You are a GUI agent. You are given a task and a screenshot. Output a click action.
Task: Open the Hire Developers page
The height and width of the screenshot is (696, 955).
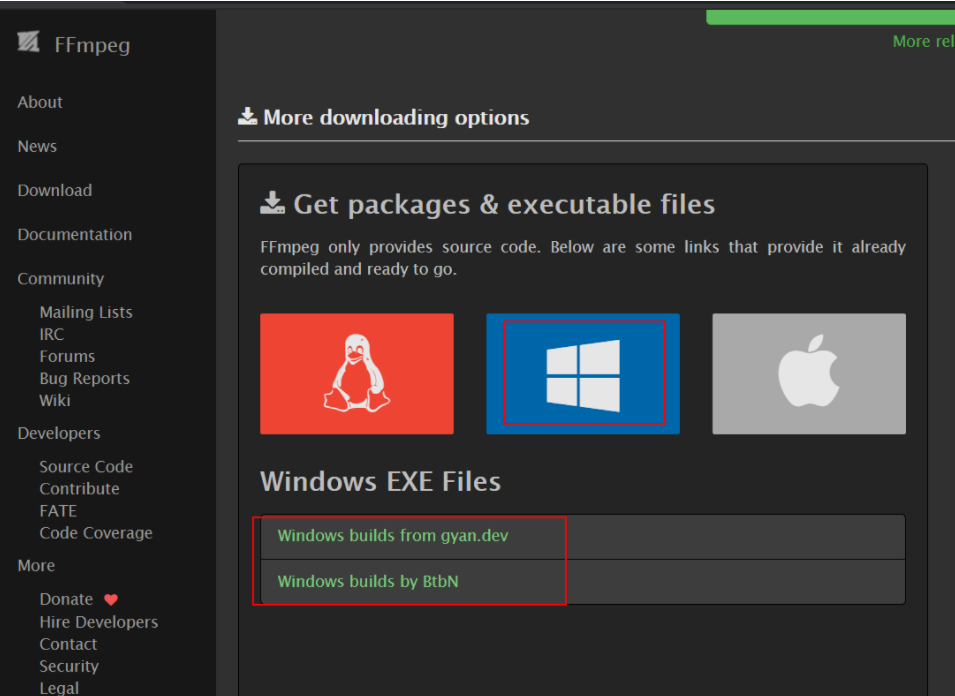coord(99,622)
